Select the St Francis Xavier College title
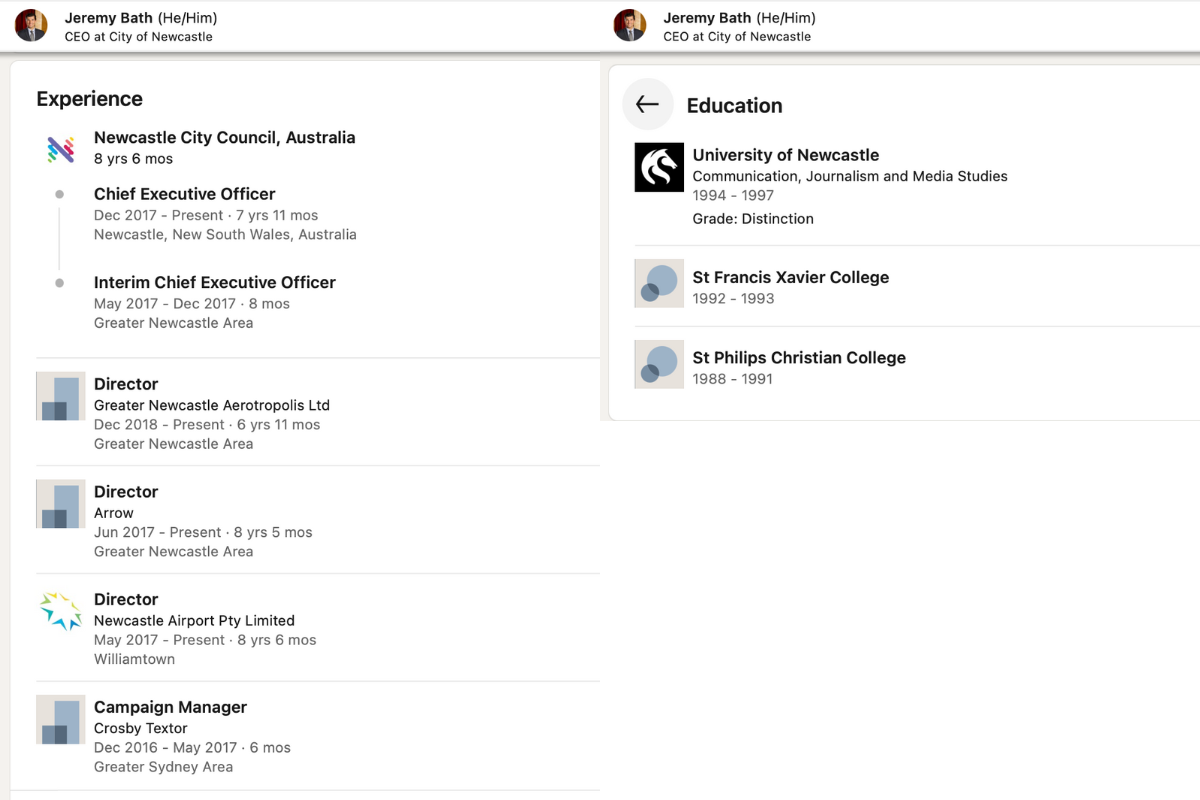Image resolution: width=1200 pixels, height=800 pixels. point(790,277)
